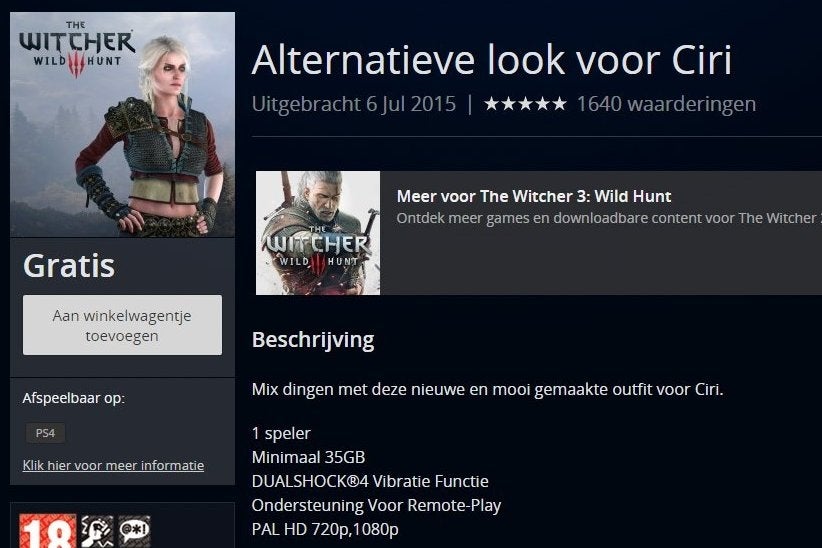
Task: Click the Gratis price label
Action: (69, 266)
